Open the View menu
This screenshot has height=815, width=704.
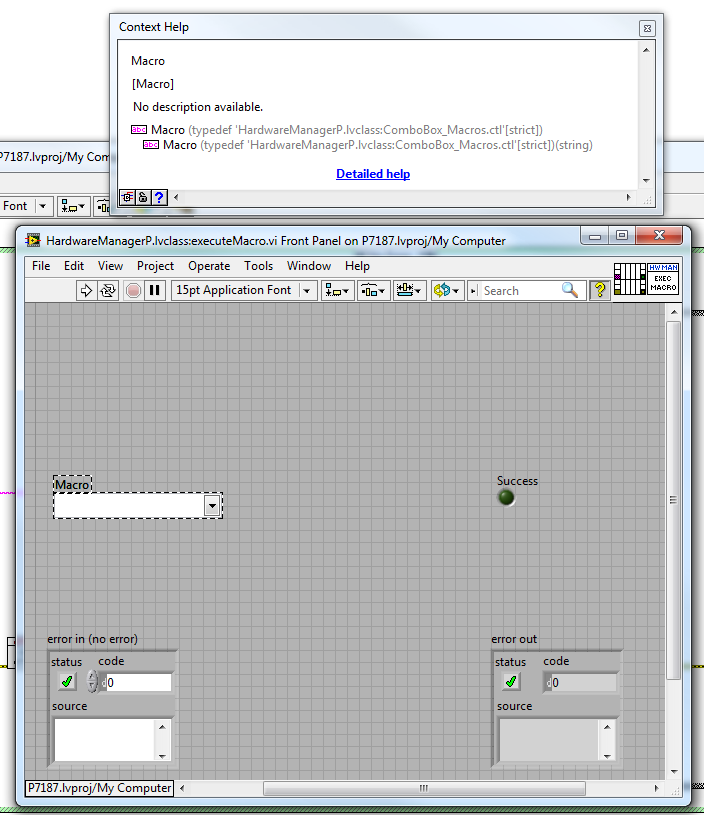click(110, 266)
